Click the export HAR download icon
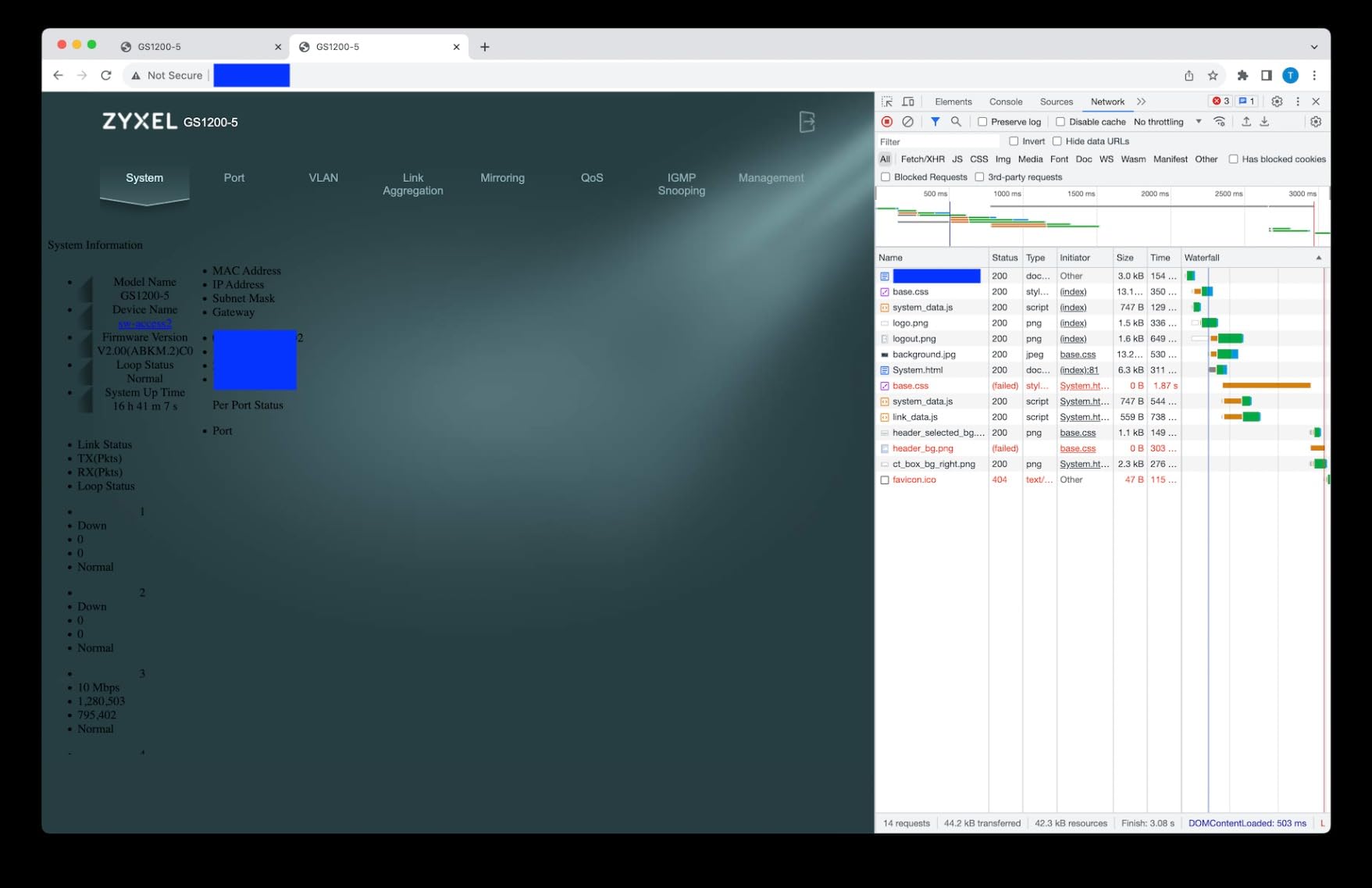Viewport: 1372px width, 888px height. point(1264,122)
